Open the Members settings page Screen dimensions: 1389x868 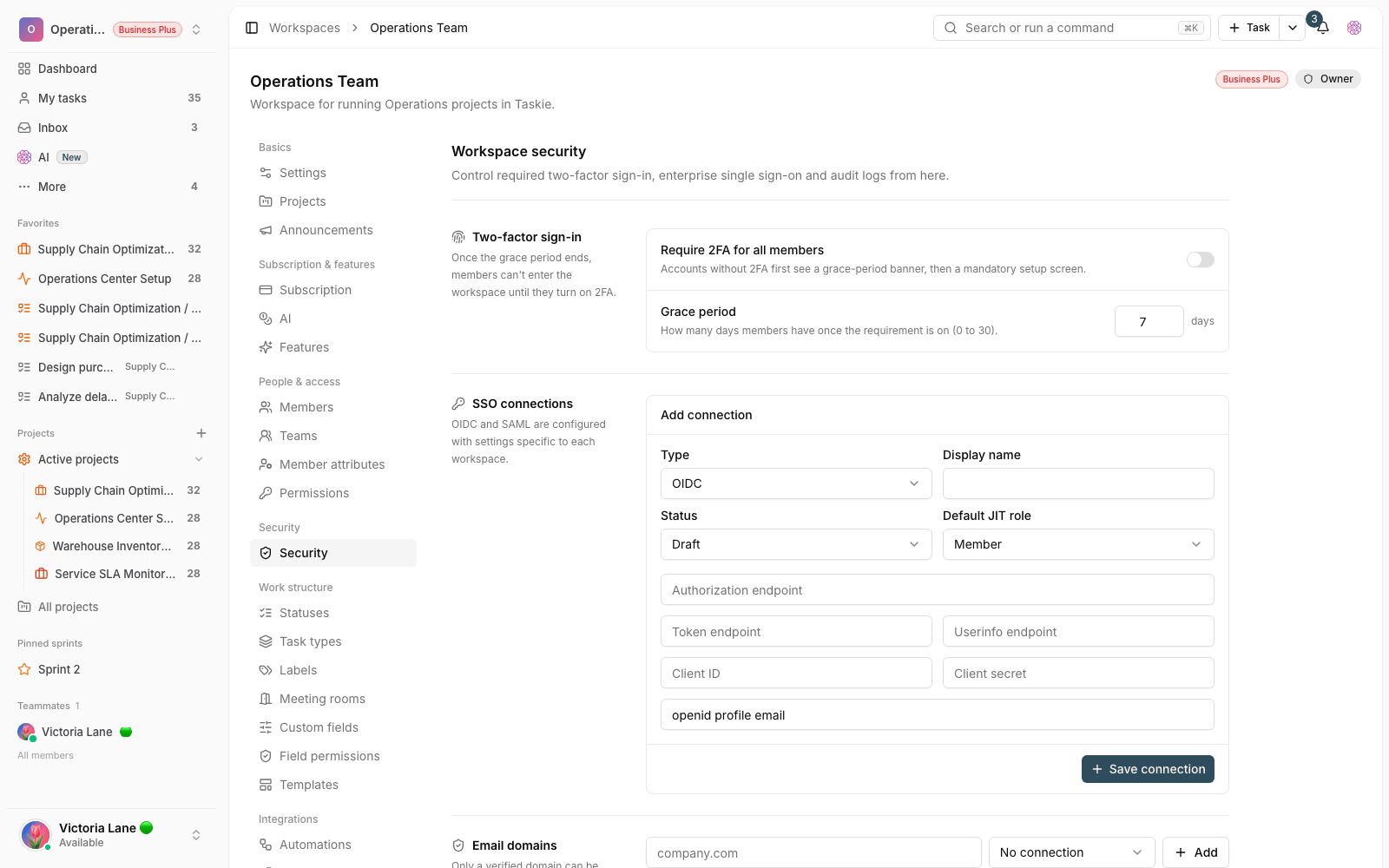click(333, 407)
